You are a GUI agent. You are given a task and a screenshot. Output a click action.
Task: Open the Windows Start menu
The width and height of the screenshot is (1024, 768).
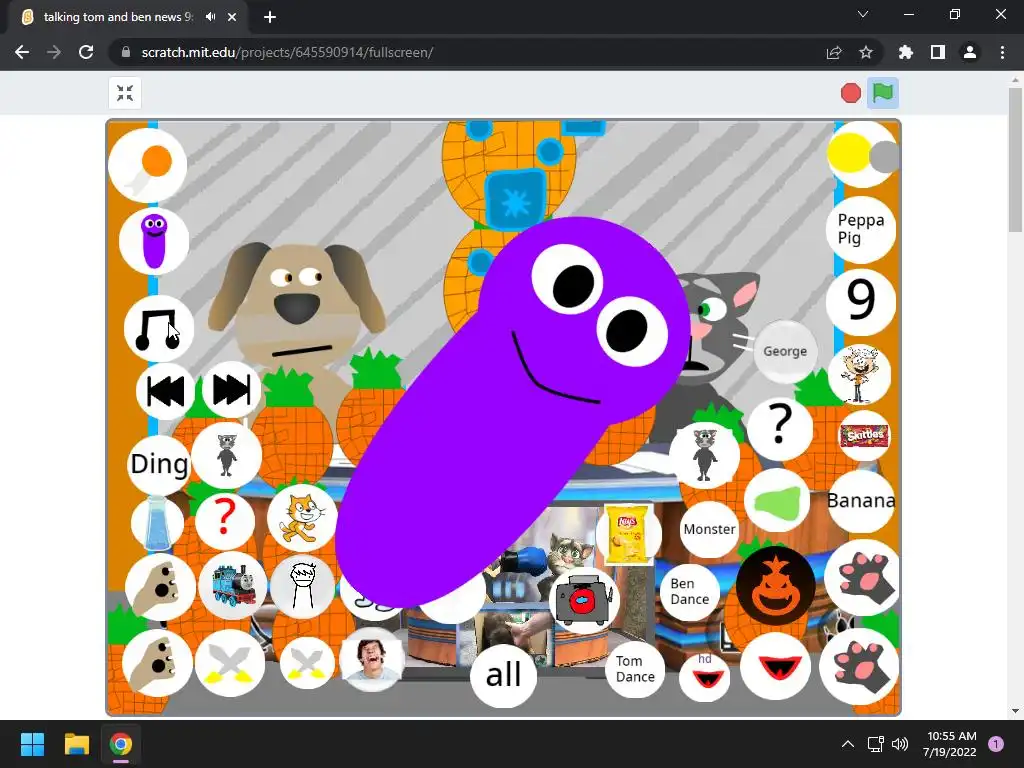coord(32,744)
